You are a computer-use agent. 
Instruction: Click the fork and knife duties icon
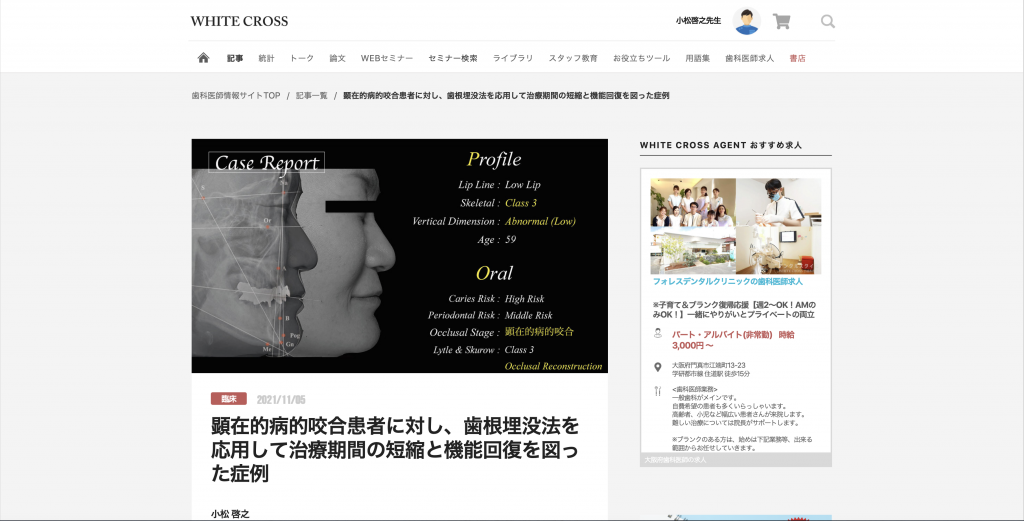coord(658,391)
